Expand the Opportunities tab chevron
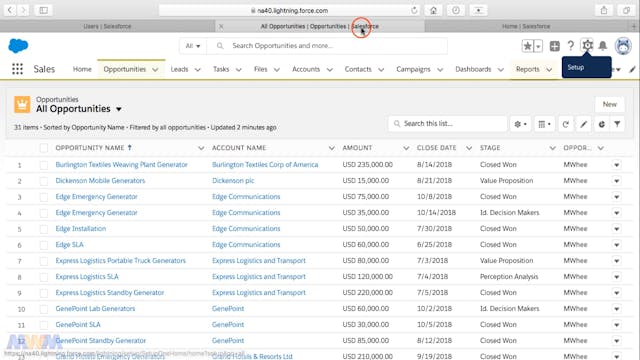Image resolution: width=640 pixels, height=360 pixels. pyautogui.click(x=155, y=69)
